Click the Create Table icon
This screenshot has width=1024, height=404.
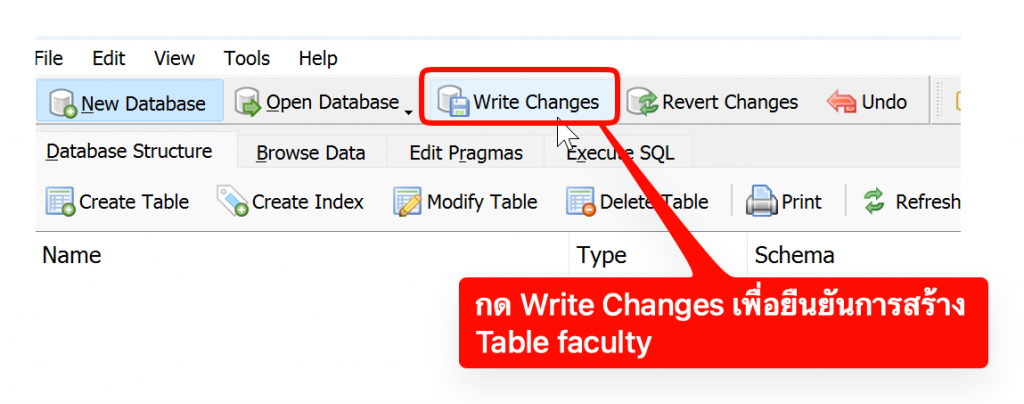pyautogui.click(x=60, y=202)
